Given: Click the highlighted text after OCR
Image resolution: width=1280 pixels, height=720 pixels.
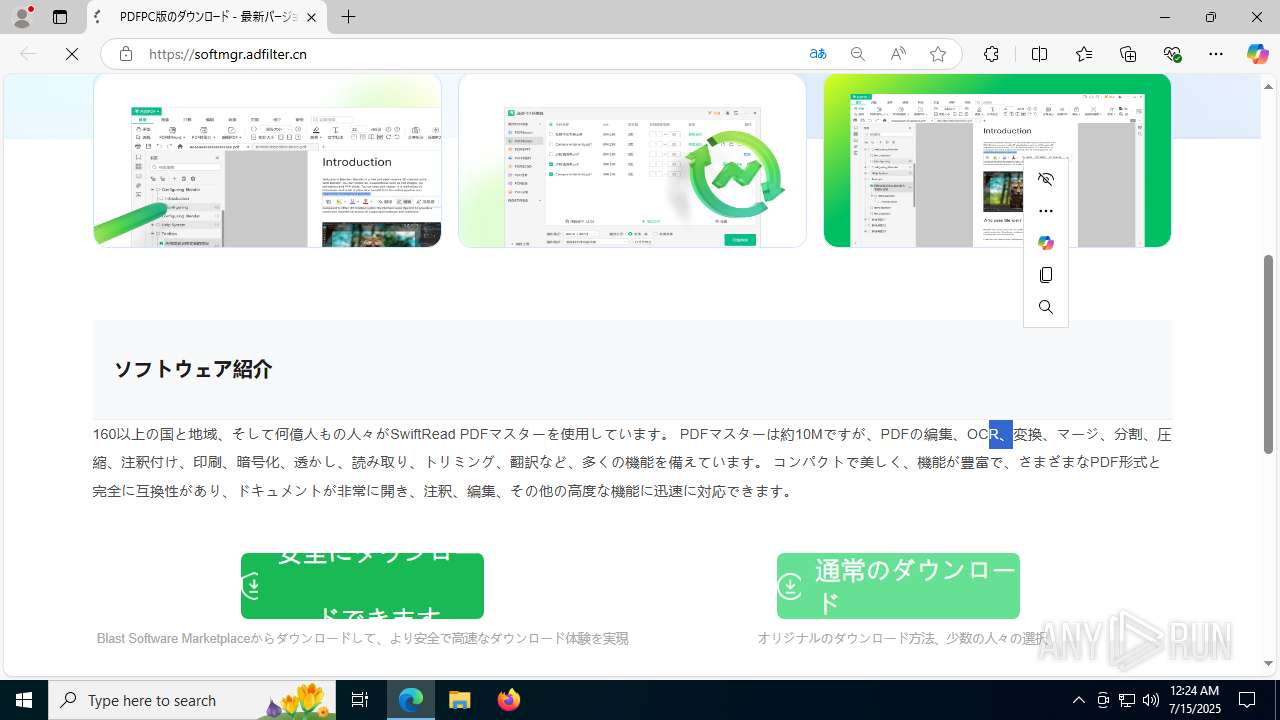Looking at the screenshot, I should [x=1001, y=434].
